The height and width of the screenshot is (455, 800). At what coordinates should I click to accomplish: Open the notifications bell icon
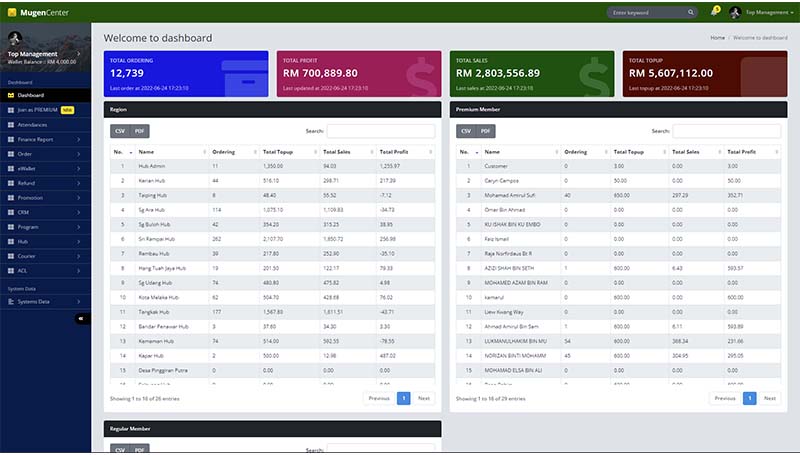click(x=715, y=12)
